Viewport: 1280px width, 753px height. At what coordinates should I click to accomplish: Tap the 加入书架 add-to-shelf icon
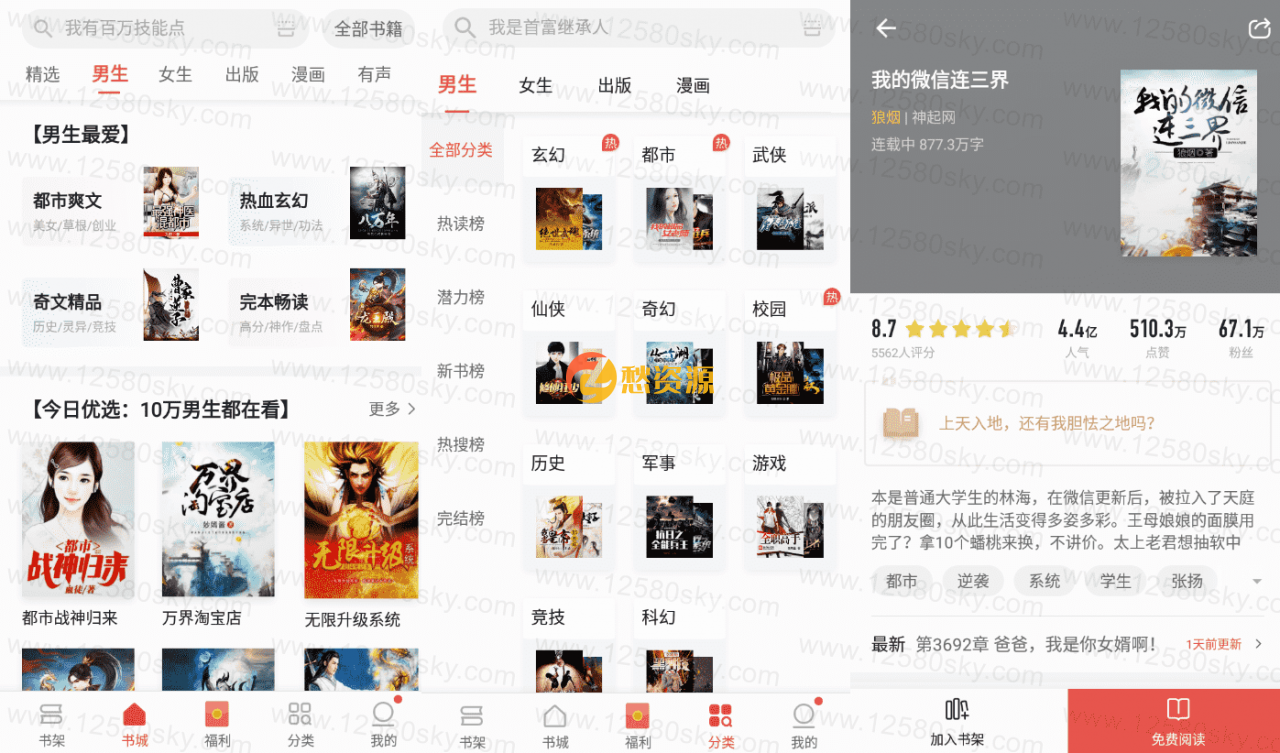pos(957,710)
